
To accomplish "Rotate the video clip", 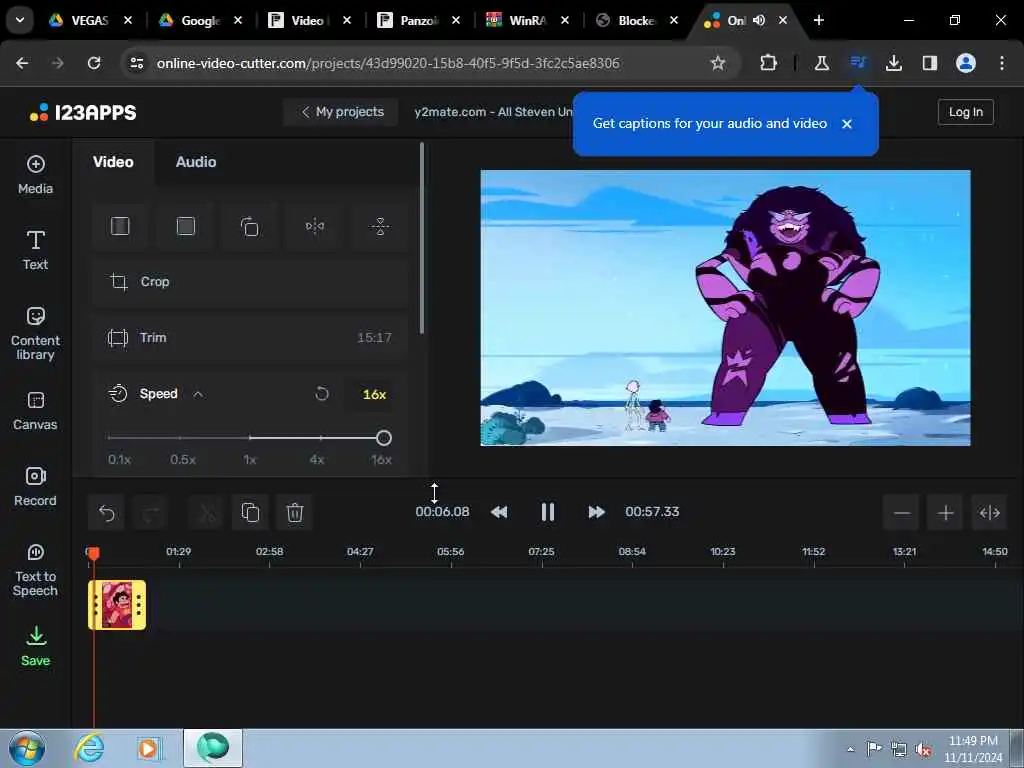I will 249,227.
